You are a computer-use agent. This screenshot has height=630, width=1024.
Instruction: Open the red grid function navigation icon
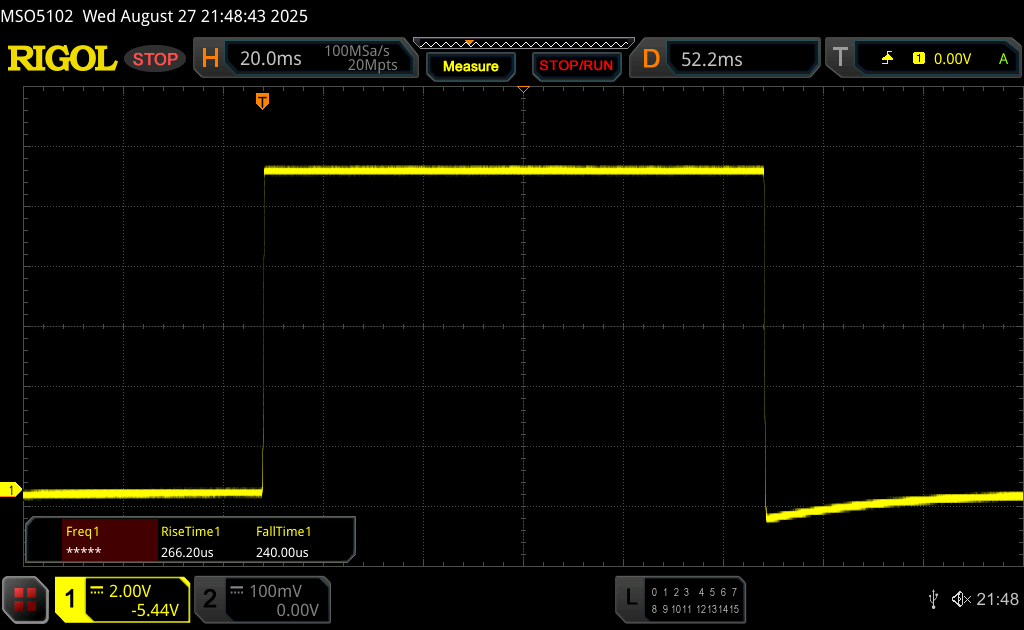(25, 599)
